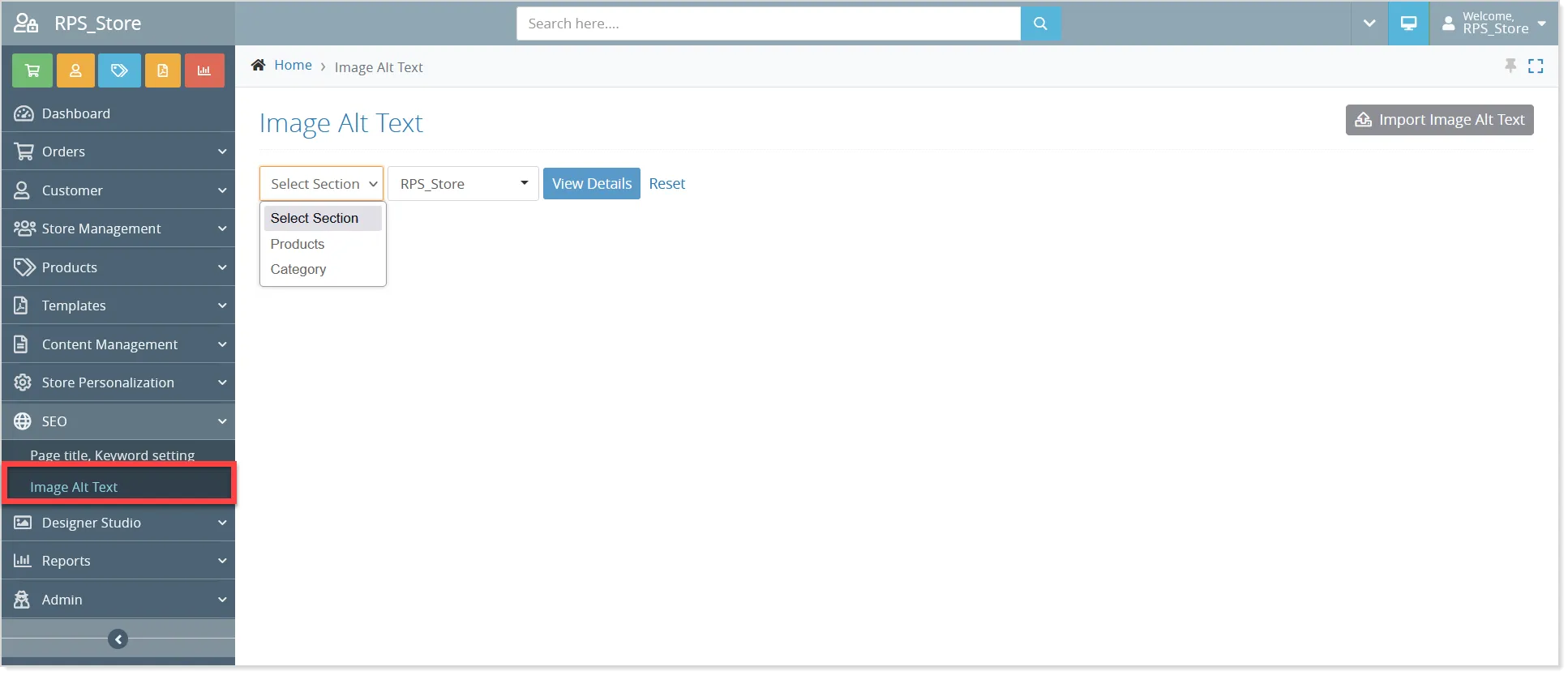Image resolution: width=1568 pixels, height=675 pixels.
Task: Click the Search here input field
Action: click(769, 23)
